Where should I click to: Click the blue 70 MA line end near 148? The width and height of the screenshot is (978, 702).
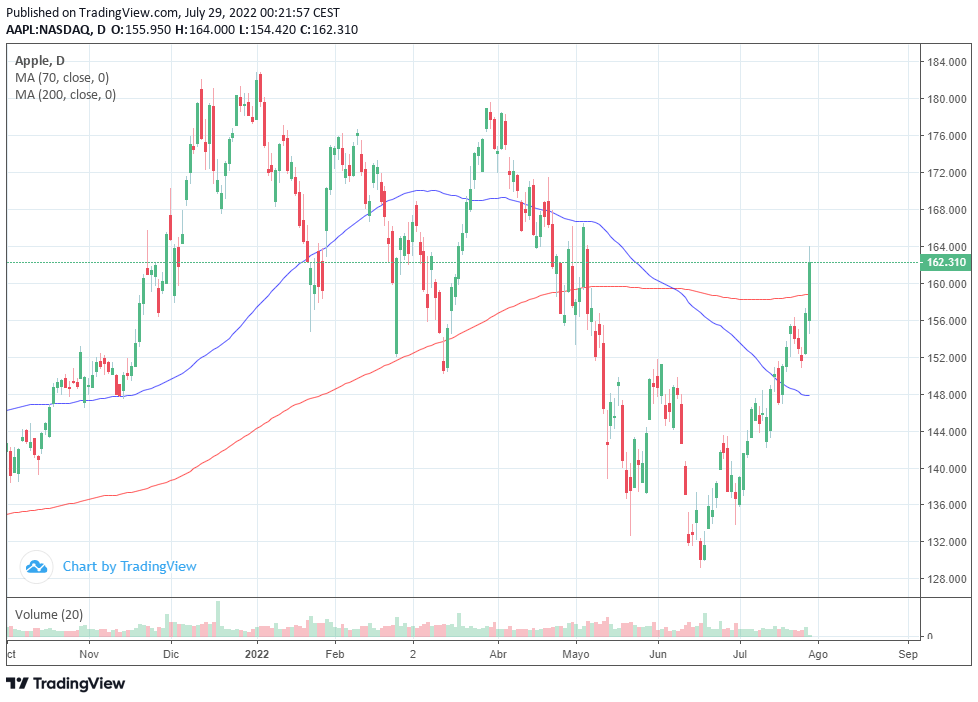(807, 395)
